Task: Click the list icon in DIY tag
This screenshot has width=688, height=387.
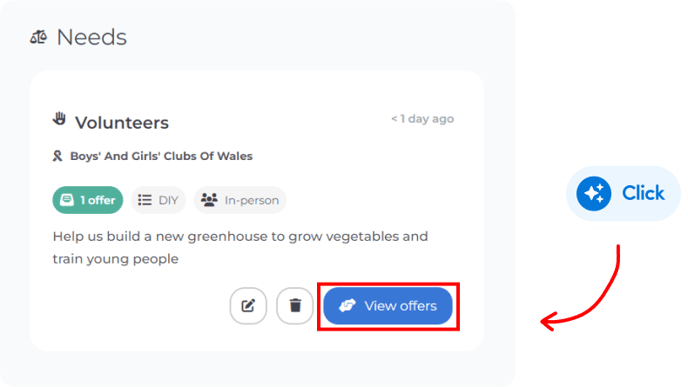Action: pos(145,200)
